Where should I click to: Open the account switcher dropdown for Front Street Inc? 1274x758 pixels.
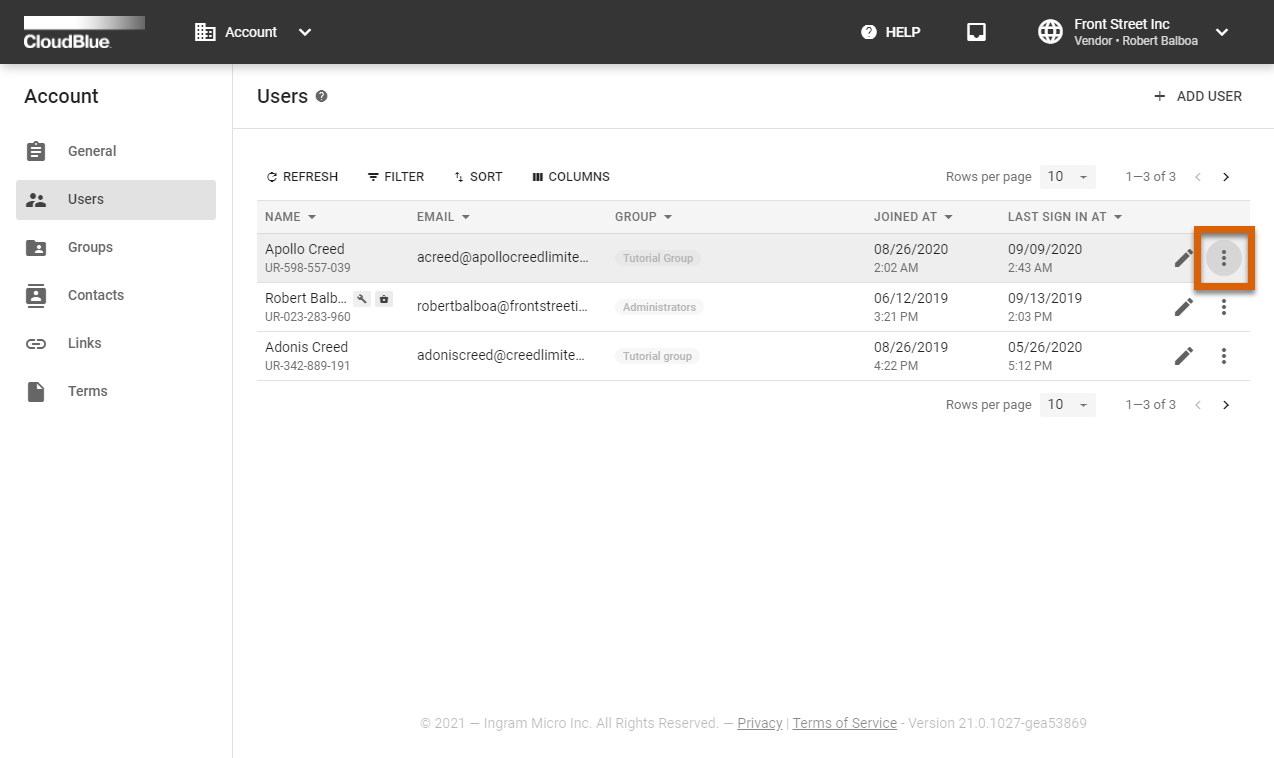click(1221, 31)
